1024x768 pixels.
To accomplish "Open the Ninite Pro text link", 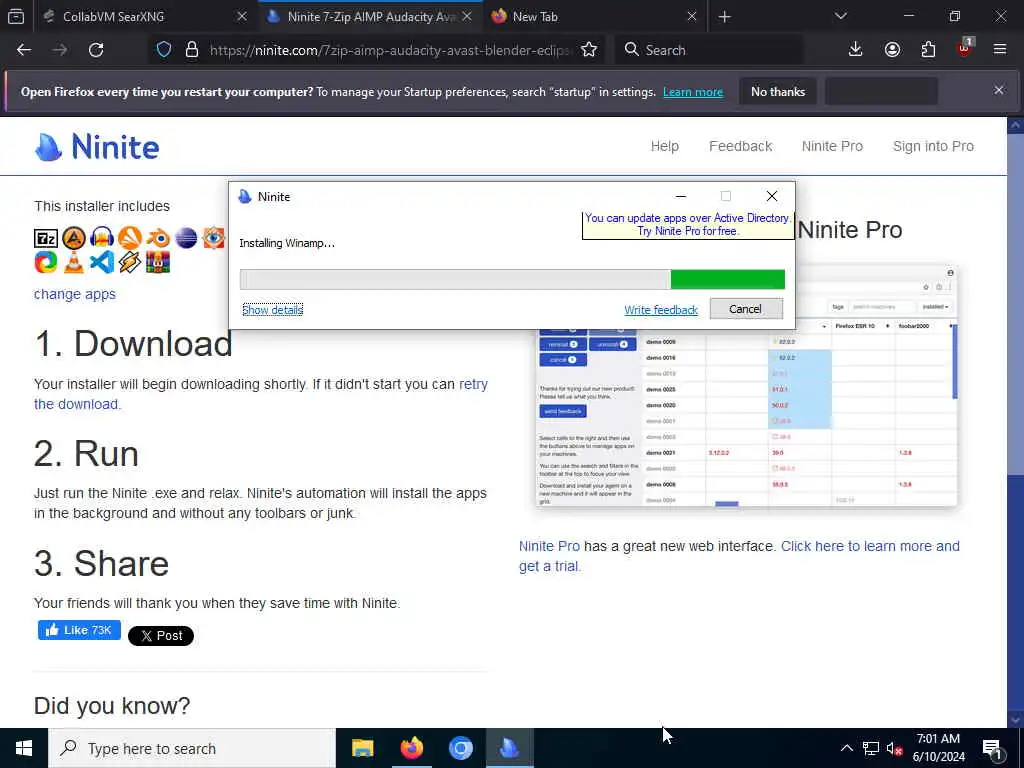I will coord(549,546).
